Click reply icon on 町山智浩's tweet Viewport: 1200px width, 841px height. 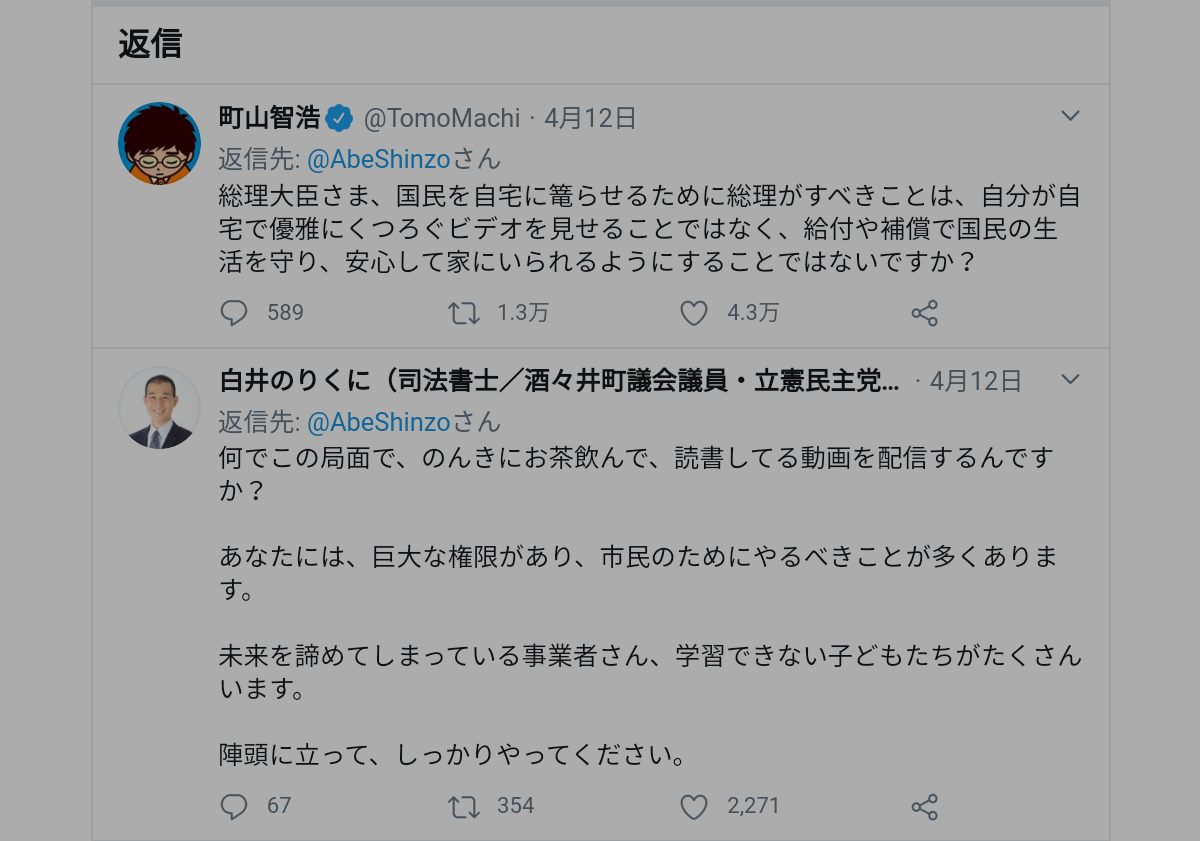[233, 313]
